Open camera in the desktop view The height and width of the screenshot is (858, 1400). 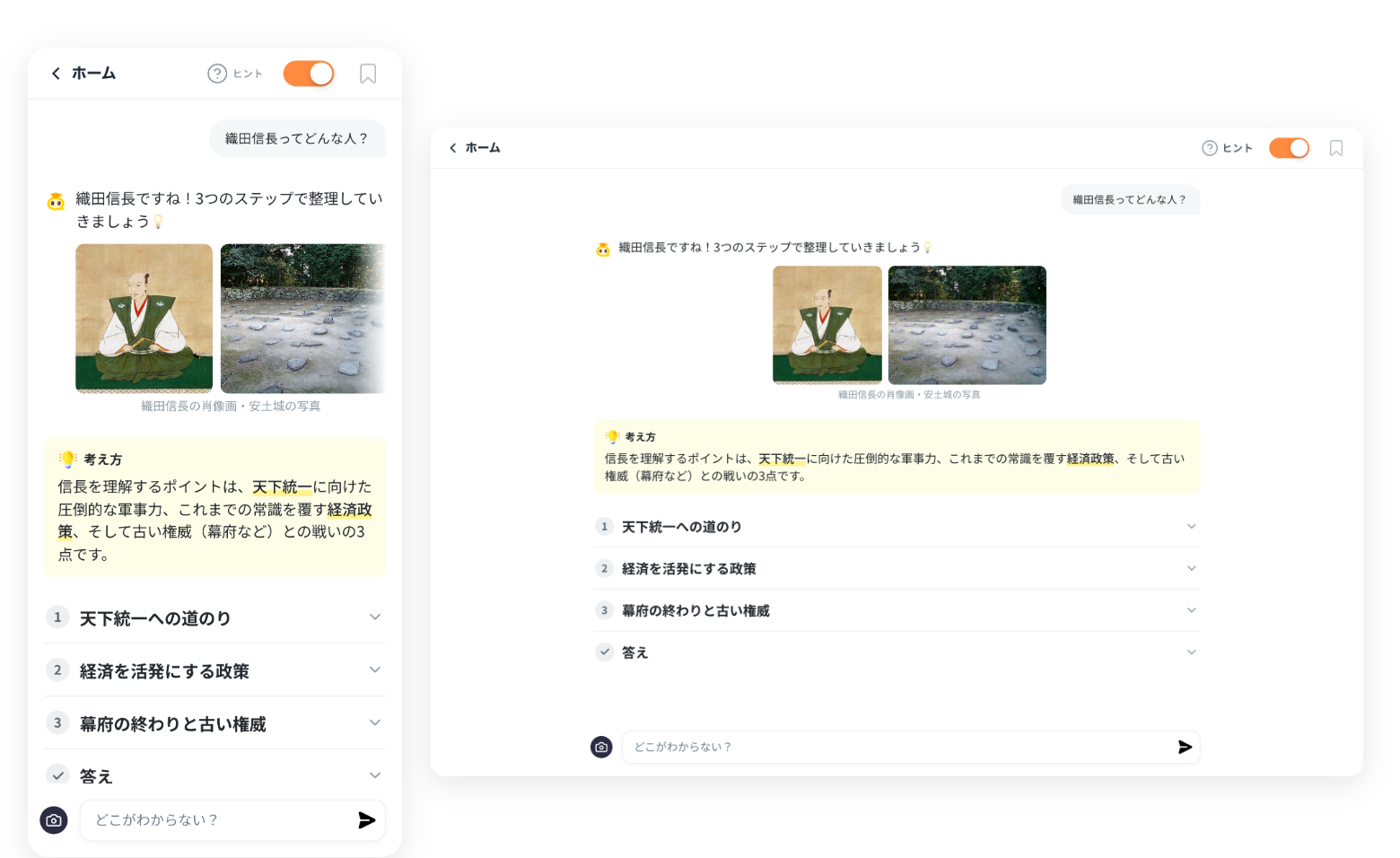[x=601, y=747]
